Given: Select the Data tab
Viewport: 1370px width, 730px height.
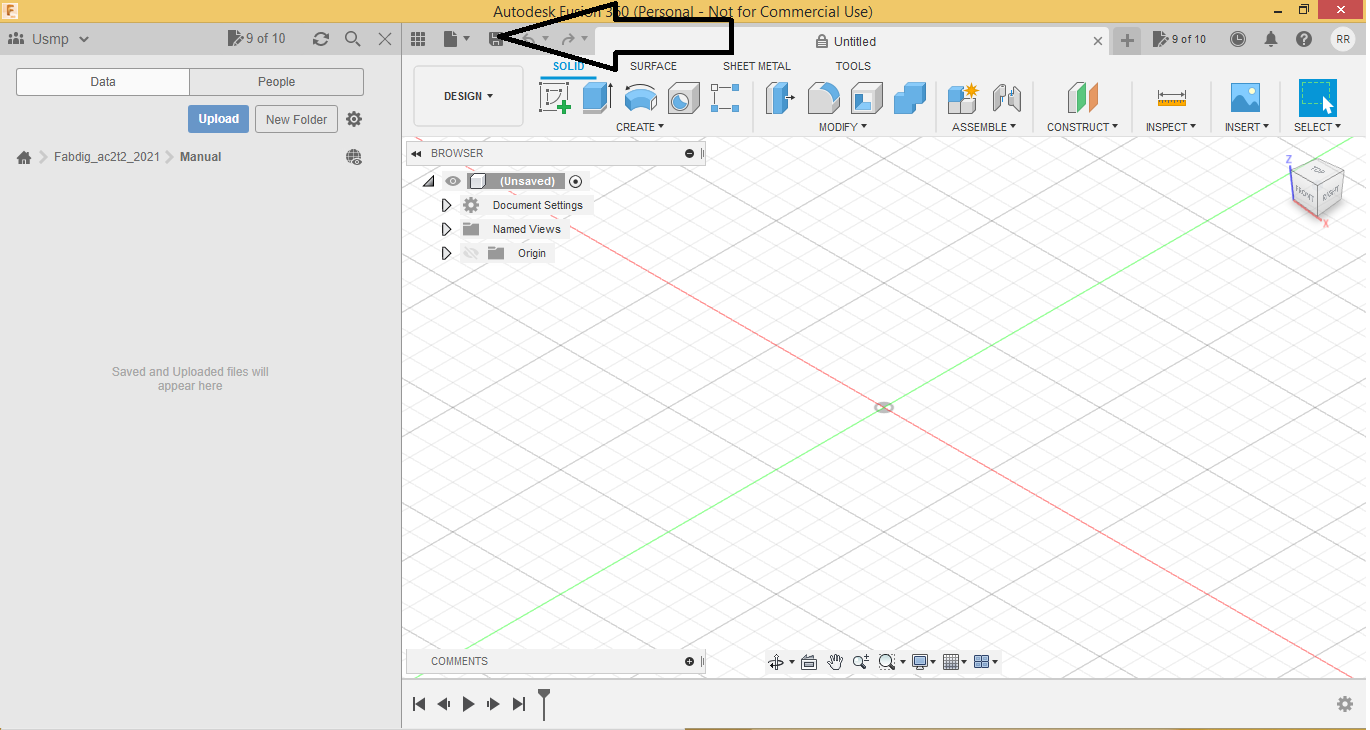Looking at the screenshot, I should (103, 82).
